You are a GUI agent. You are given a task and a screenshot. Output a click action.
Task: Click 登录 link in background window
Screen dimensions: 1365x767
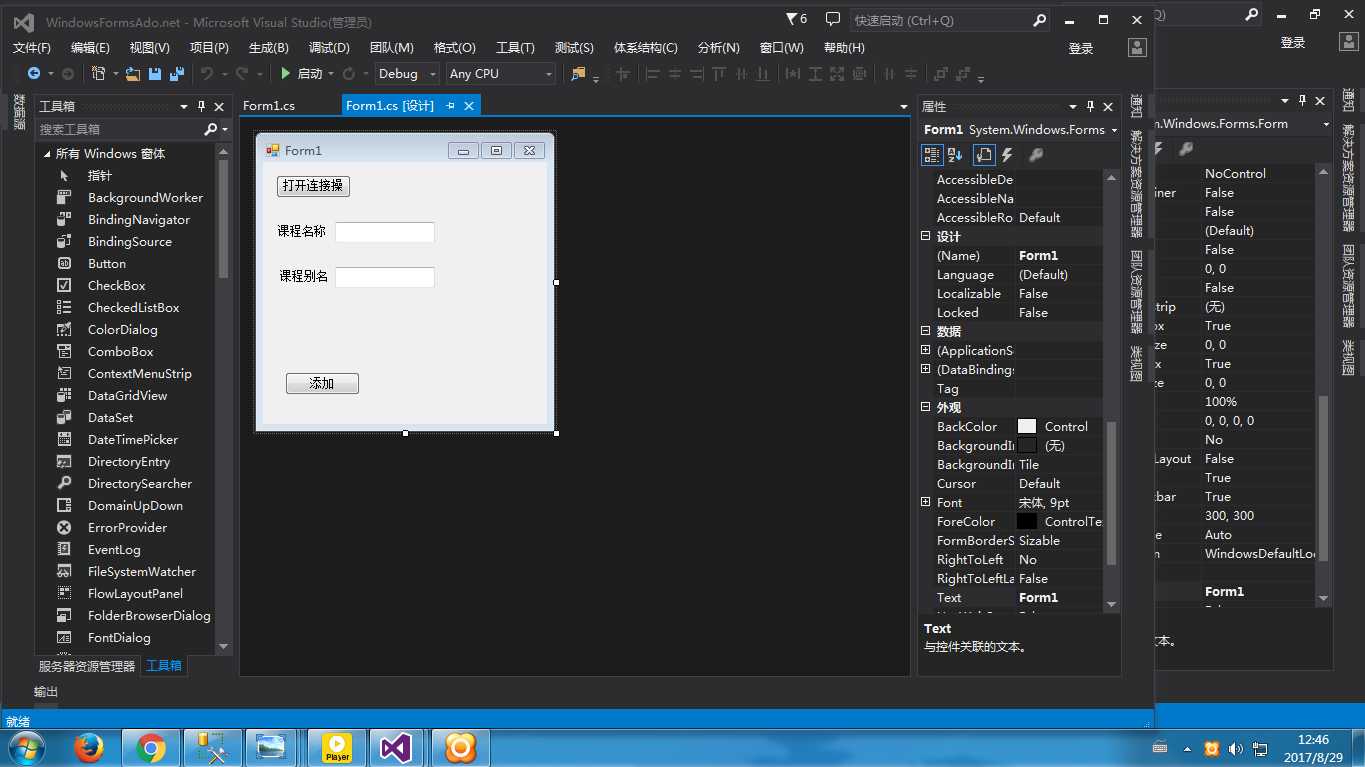1293,42
